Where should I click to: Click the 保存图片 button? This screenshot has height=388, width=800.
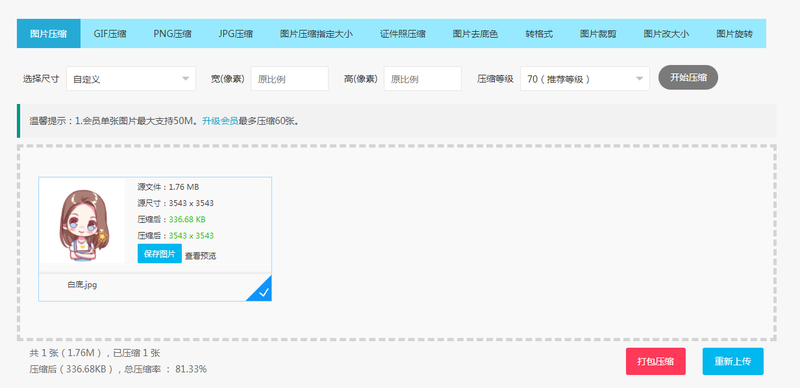[x=160, y=254]
